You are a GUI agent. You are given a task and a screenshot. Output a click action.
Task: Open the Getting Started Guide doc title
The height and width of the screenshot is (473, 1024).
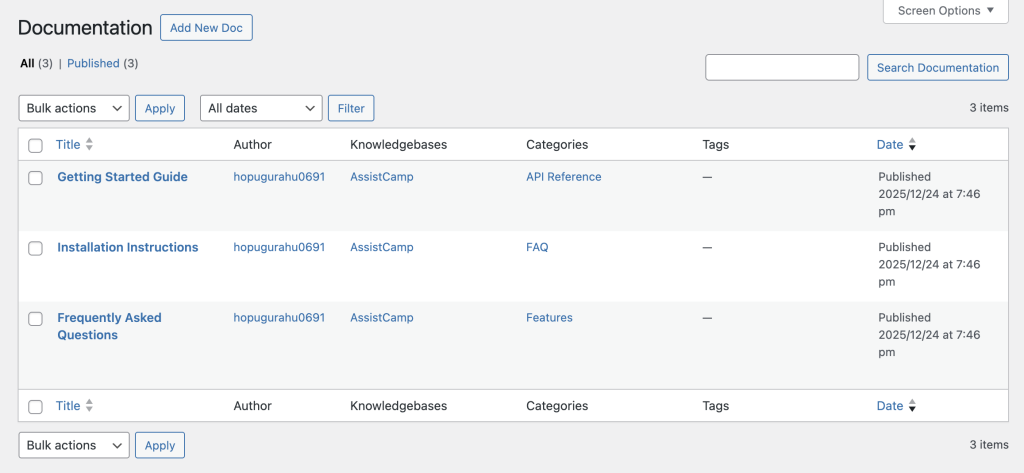122,177
